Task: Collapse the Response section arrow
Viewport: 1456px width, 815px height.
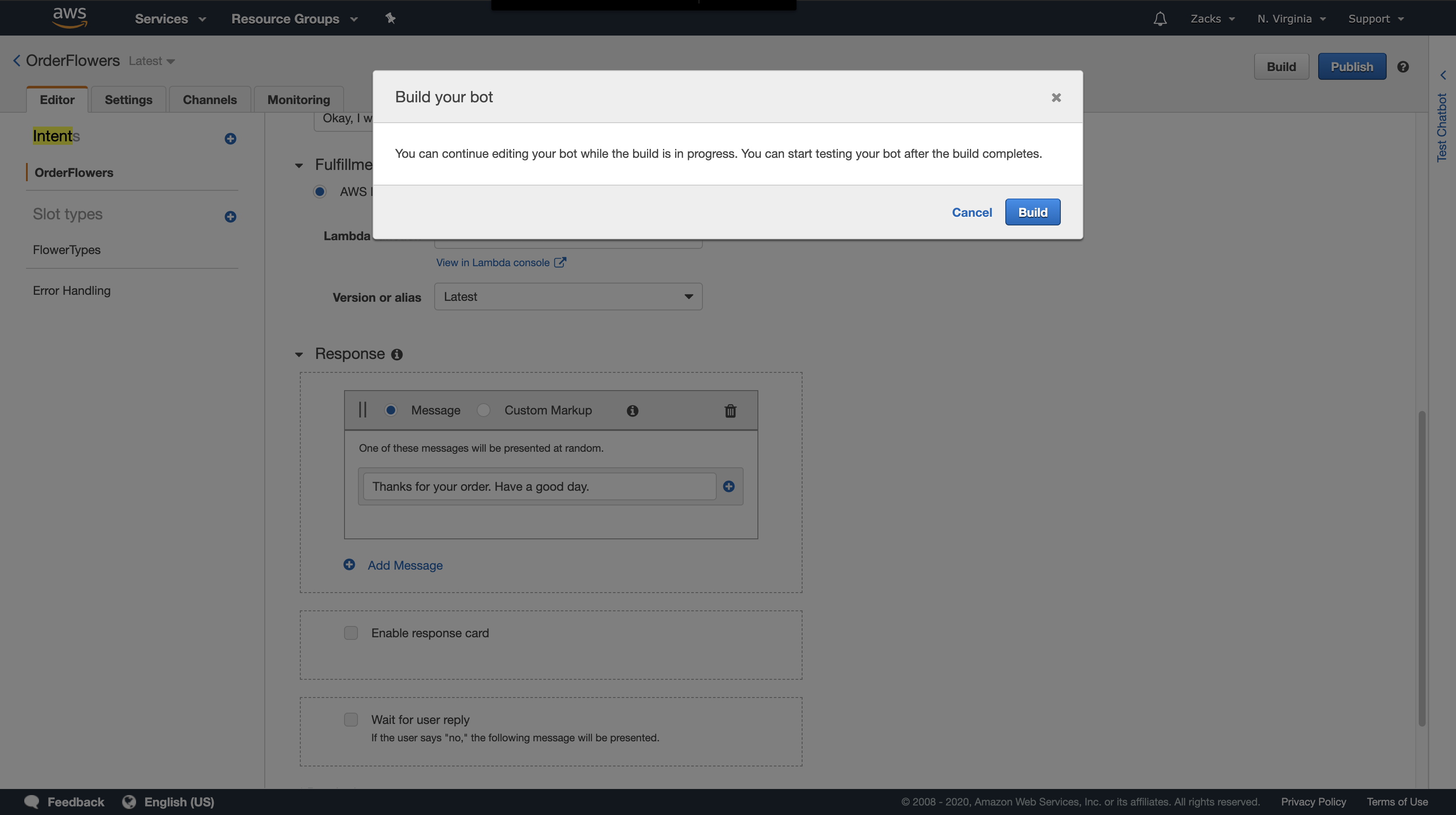Action: point(299,355)
